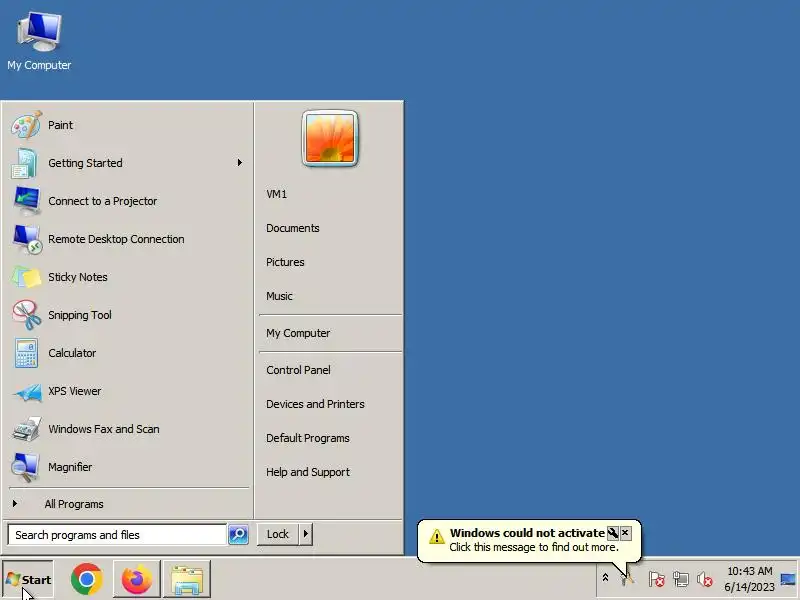Viewport: 800px width, 600px height.
Task: Open the VM1 user folder
Action: (x=277, y=194)
